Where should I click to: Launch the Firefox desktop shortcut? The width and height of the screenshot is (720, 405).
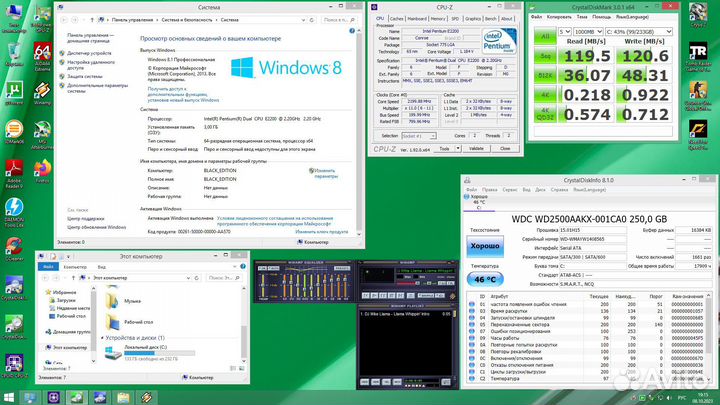42,171
